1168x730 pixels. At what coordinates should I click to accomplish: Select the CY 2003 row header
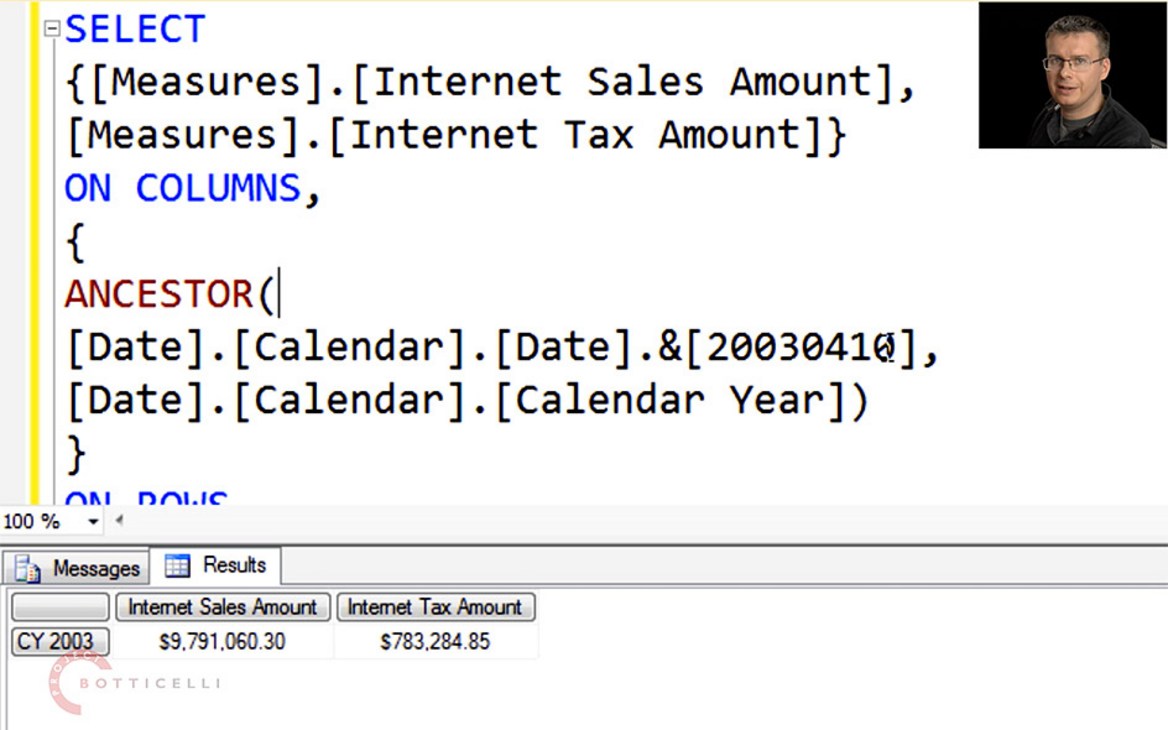[59, 641]
